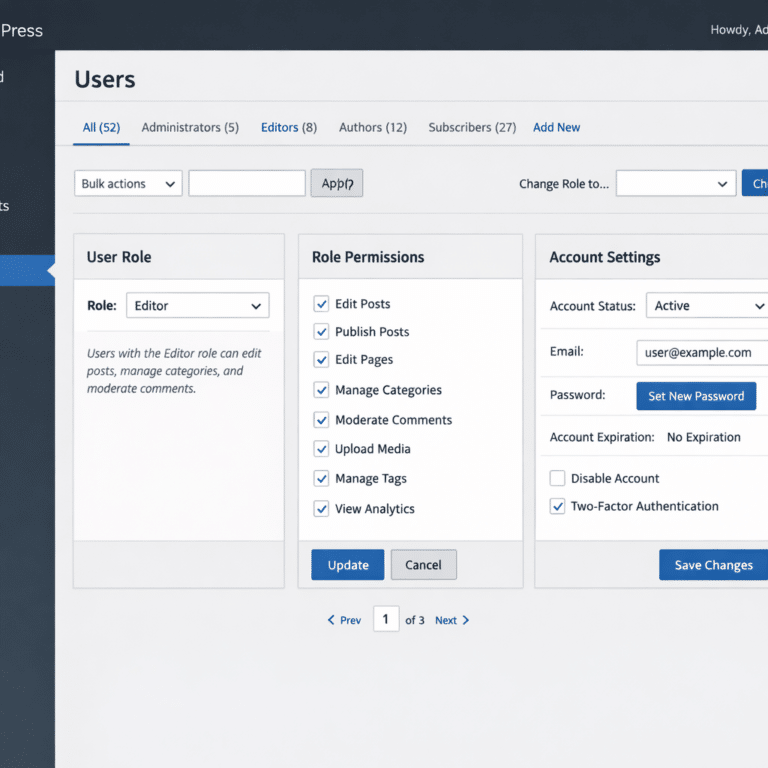The height and width of the screenshot is (768, 768).
Task: Open the Editors (8) tab
Action: coord(289,128)
